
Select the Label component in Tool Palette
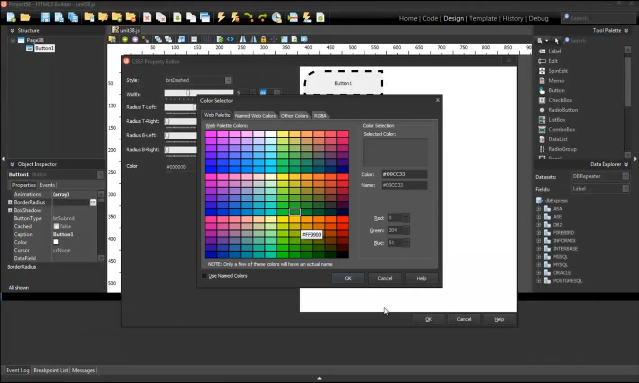[x=554, y=51]
